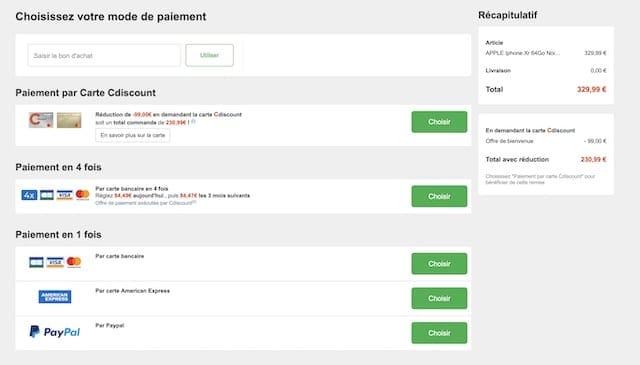The height and width of the screenshot is (365, 640).
Task: Choose payment 'Par Paypal'
Action: (x=439, y=333)
